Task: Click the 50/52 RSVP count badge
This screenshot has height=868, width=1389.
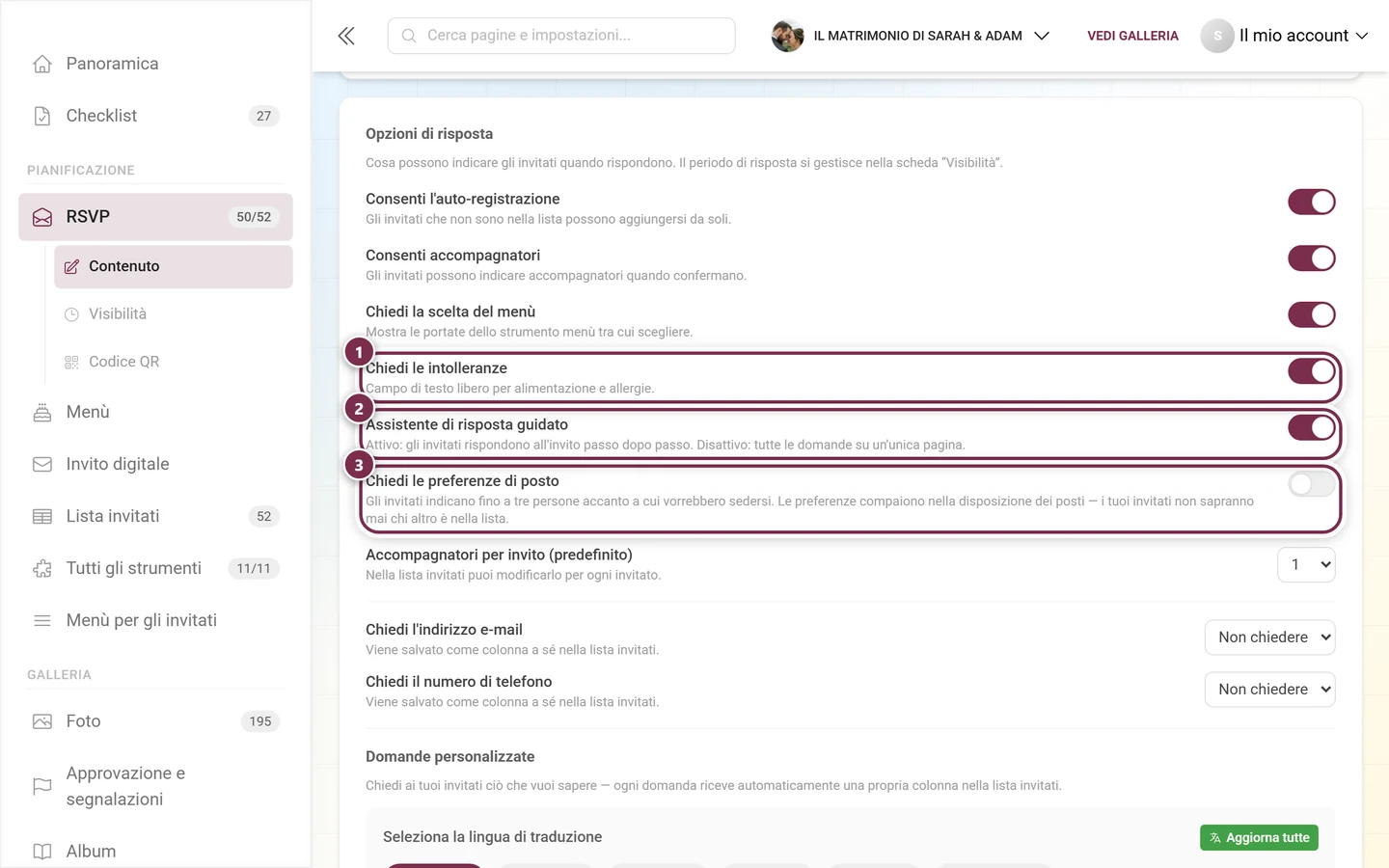Action: (x=254, y=217)
